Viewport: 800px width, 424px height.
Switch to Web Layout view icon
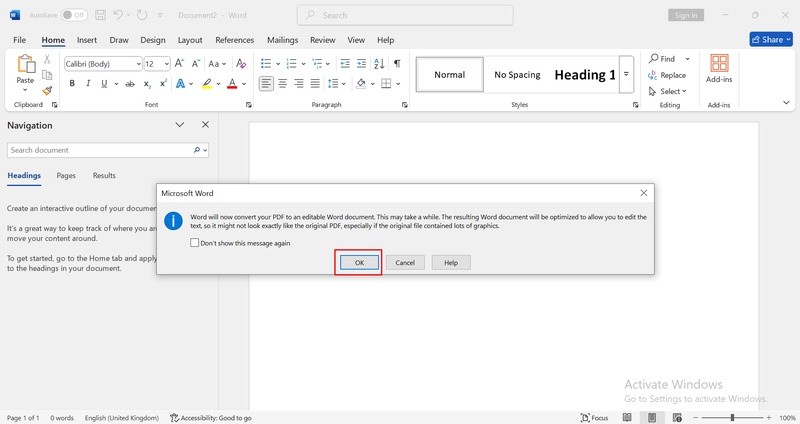pyautogui.click(x=677, y=417)
